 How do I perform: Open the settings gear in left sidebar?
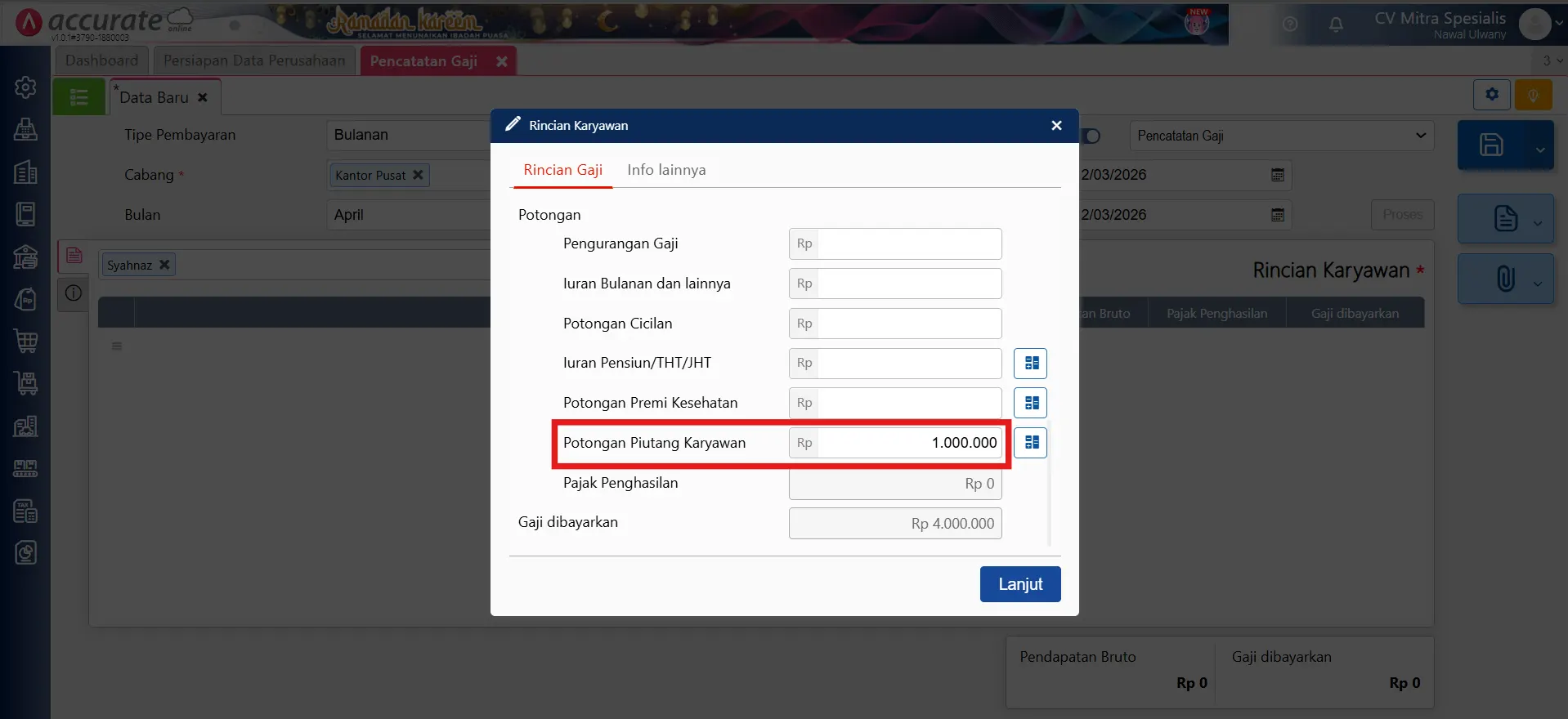25,87
